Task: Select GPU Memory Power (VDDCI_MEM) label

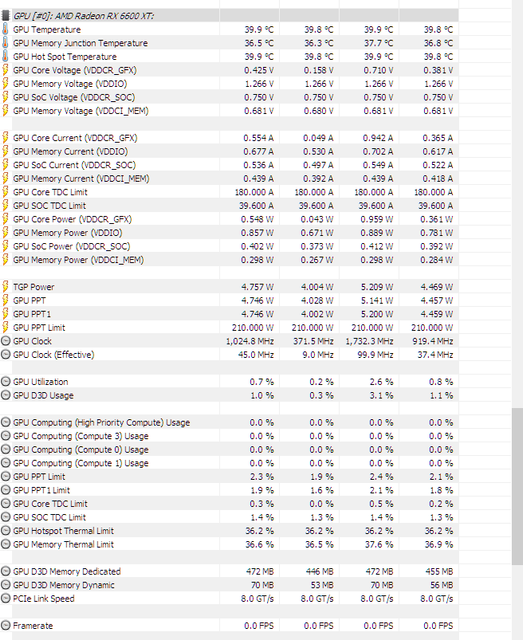Action: [78, 260]
